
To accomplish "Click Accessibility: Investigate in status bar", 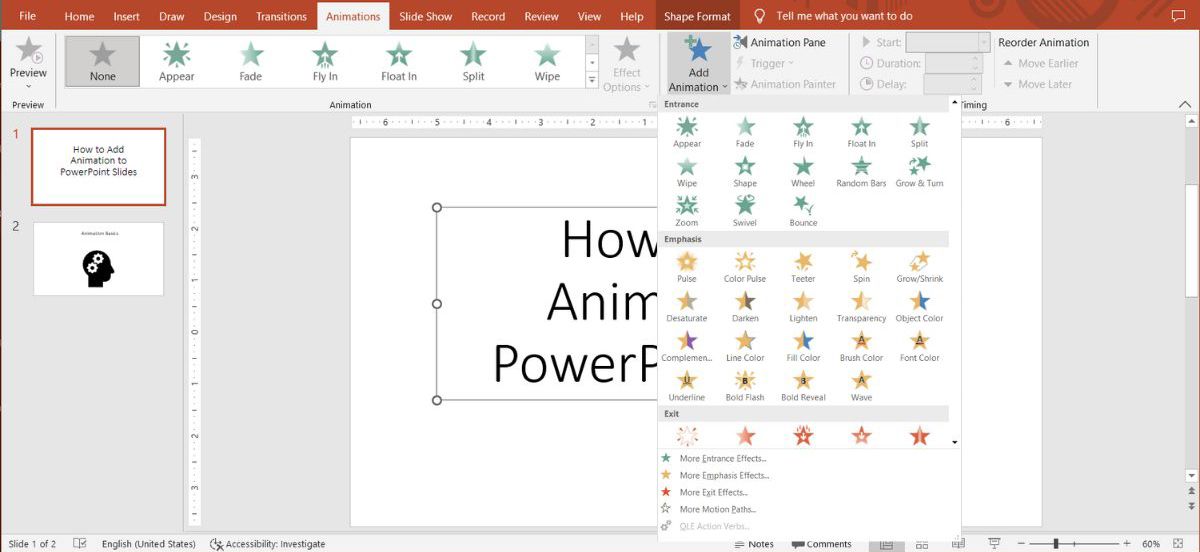I will (268, 544).
